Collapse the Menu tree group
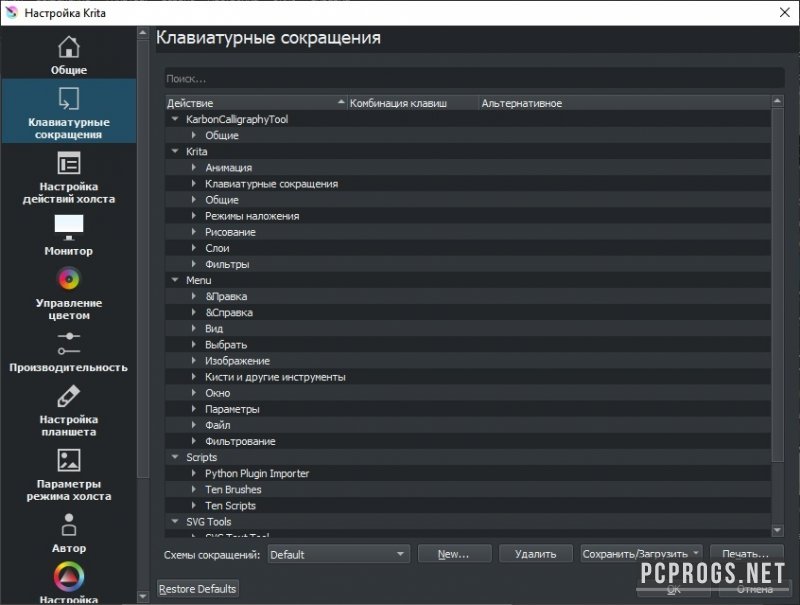This screenshot has width=800, height=605. pyautogui.click(x=175, y=280)
